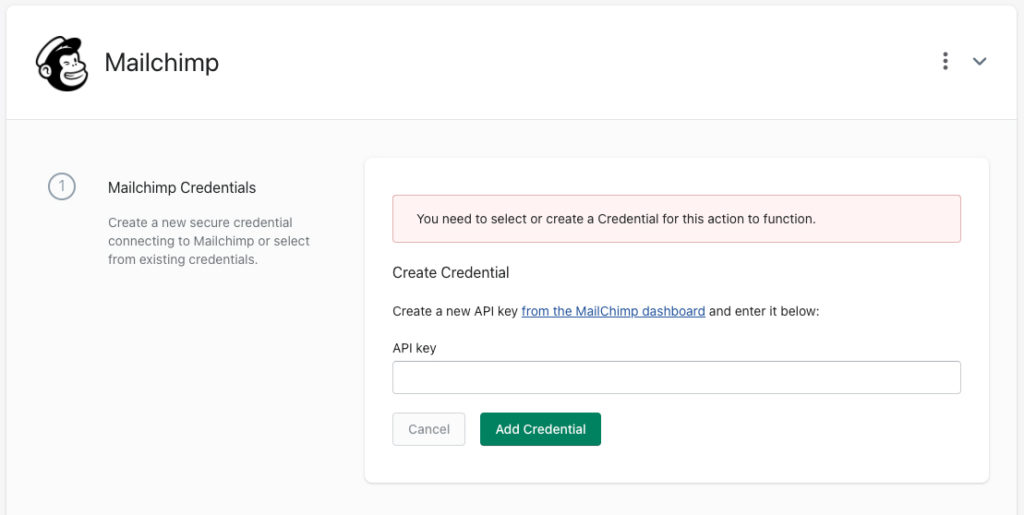1024x515 pixels.
Task: Click the Cancel button
Action: [x=428, y=429]
